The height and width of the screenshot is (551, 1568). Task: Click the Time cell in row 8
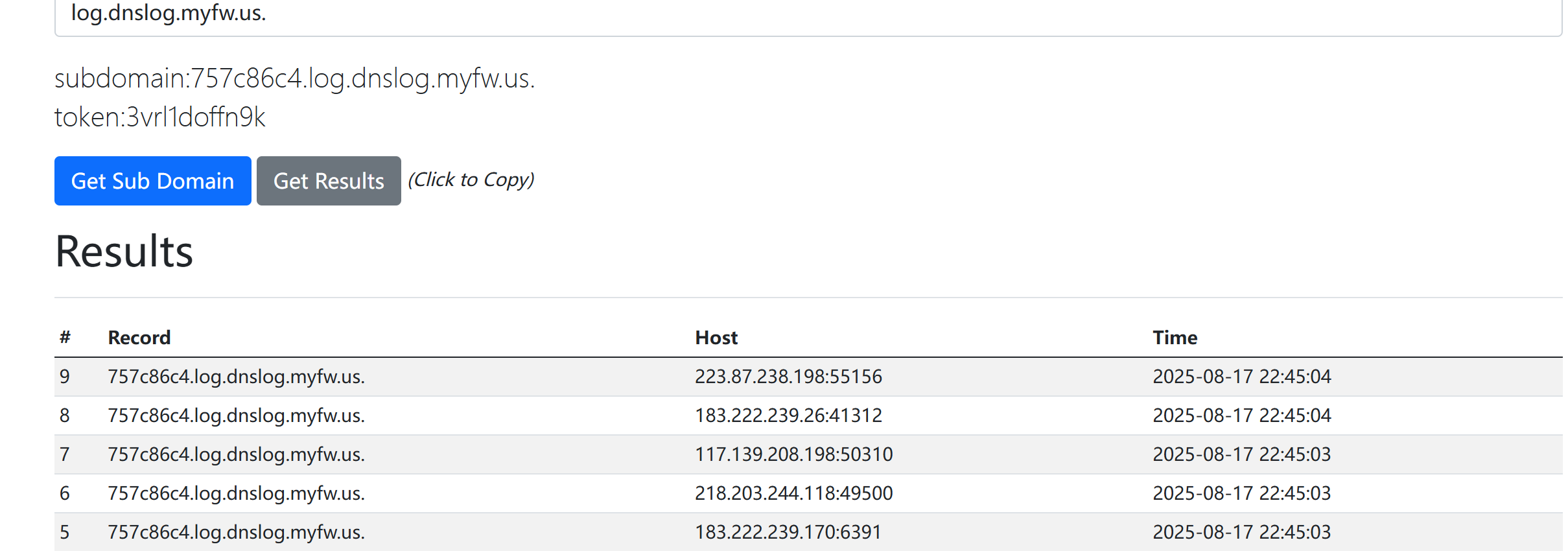1241,416
